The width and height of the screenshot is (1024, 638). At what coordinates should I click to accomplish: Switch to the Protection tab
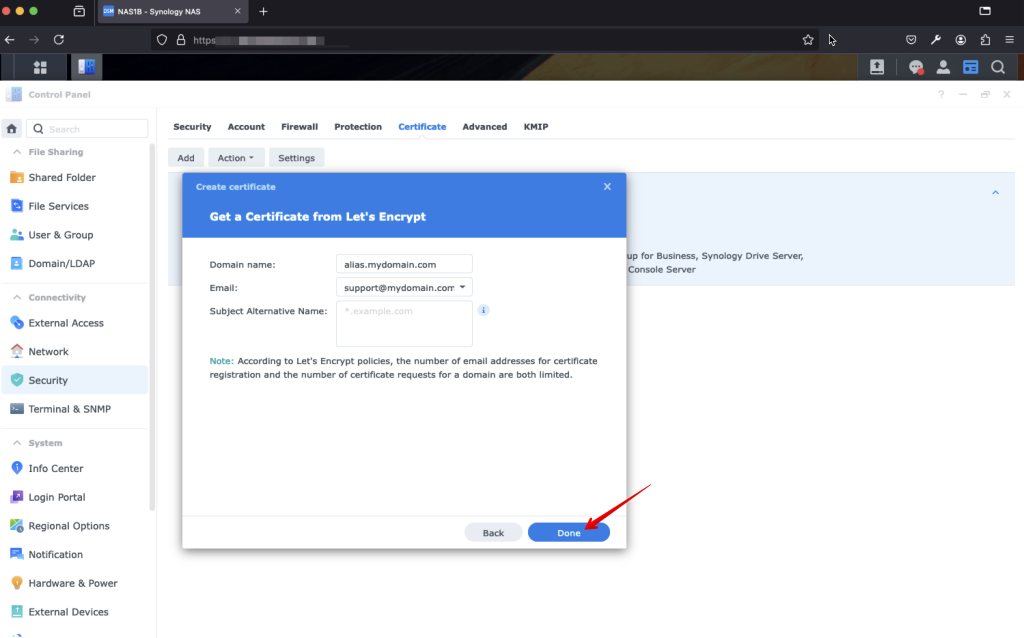[x=358, y=127]
